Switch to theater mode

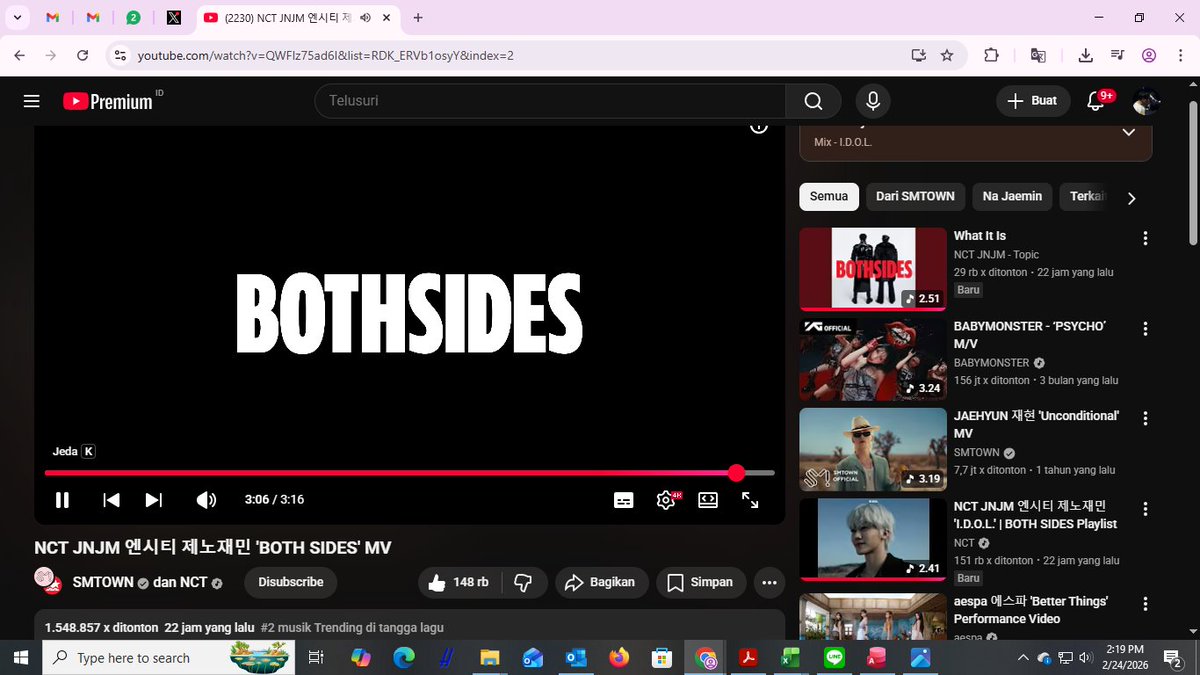click(708, 500)
